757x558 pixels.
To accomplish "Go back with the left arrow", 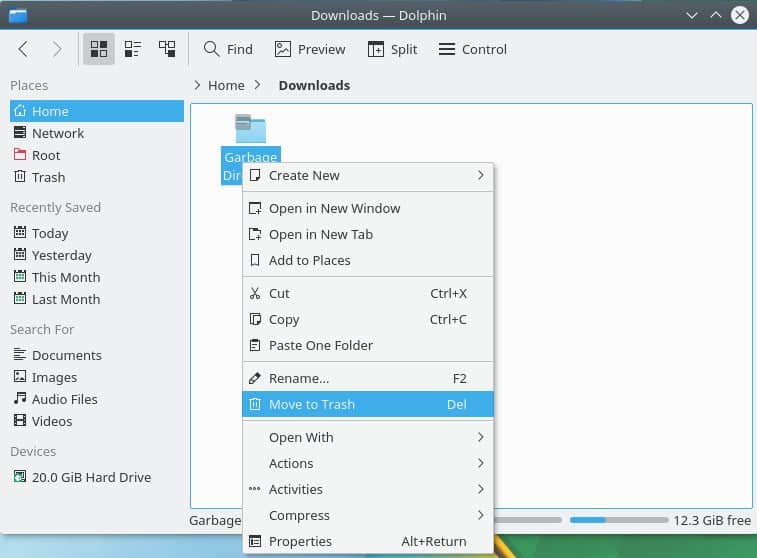I will coord(23,49).
